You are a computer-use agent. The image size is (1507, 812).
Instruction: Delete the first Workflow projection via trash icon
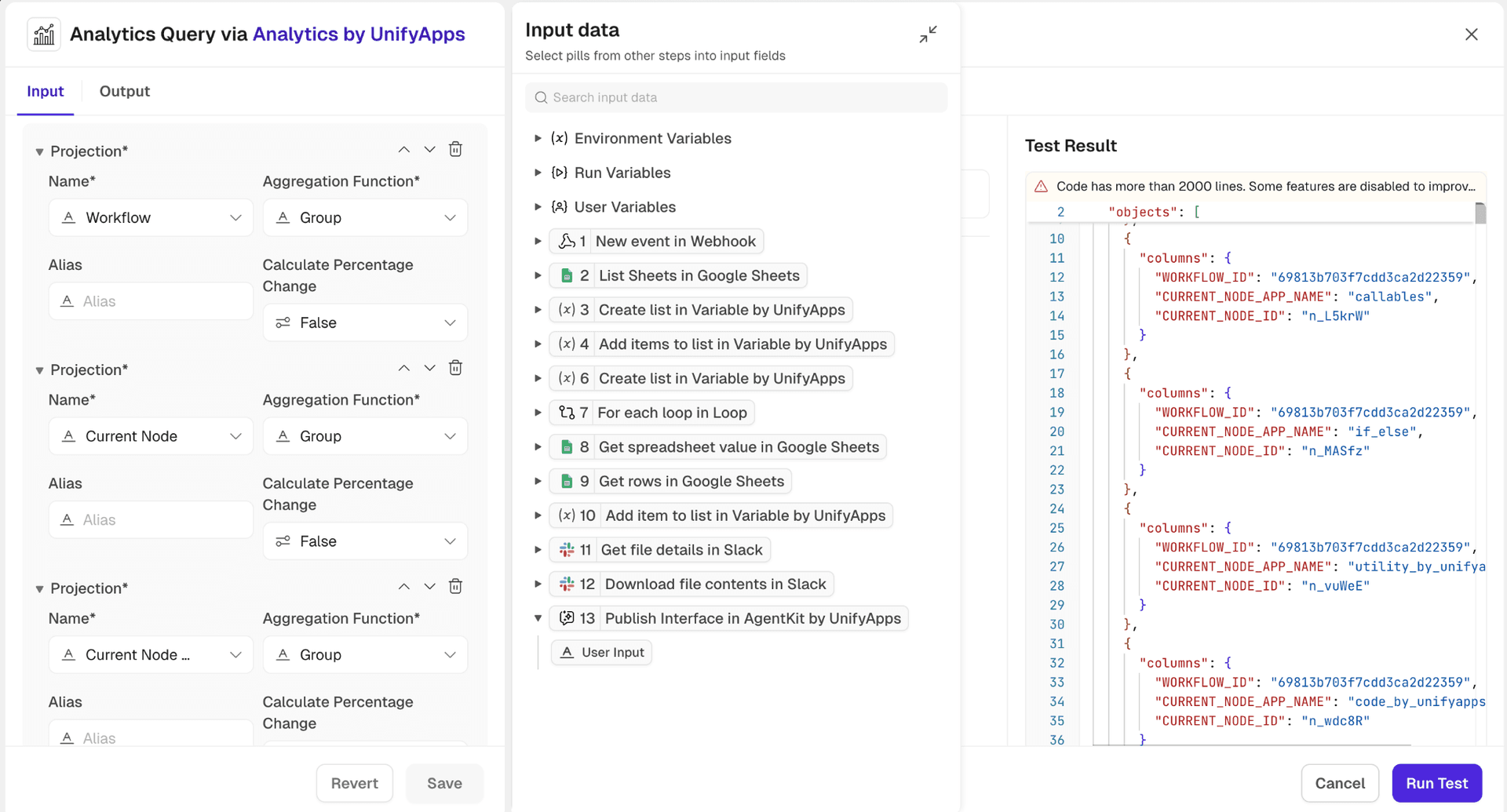[x=455, y=149]
